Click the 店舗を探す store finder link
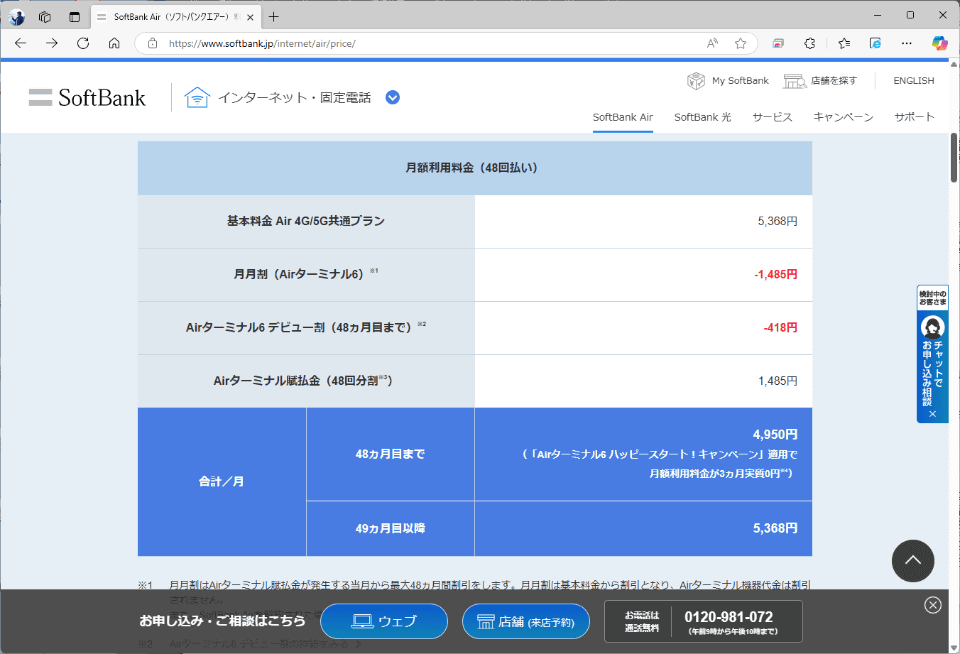 click(x=820, y=81)
